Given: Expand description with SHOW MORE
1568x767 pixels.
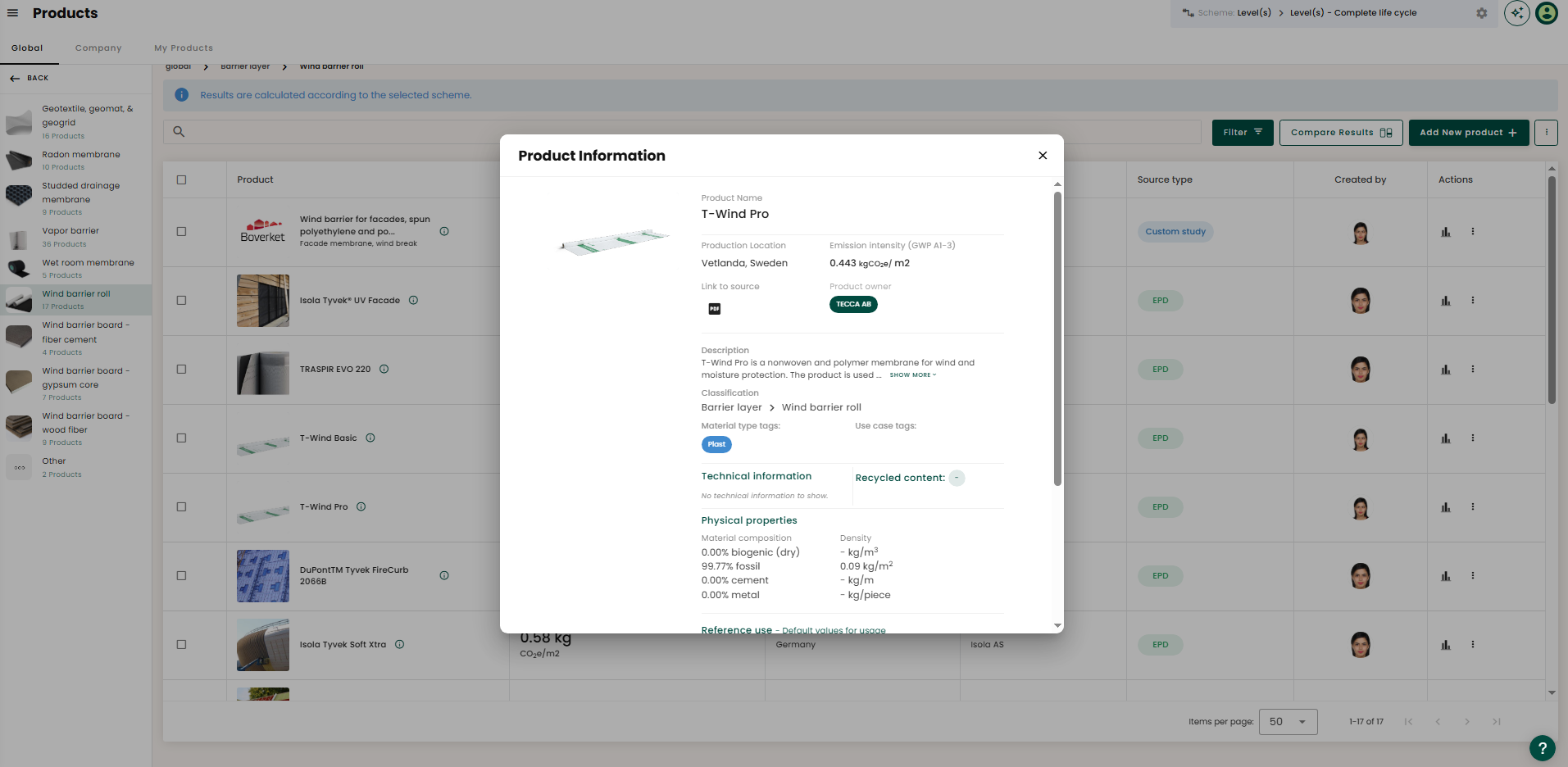Looking at the screenshot, I should coord(912,375).
